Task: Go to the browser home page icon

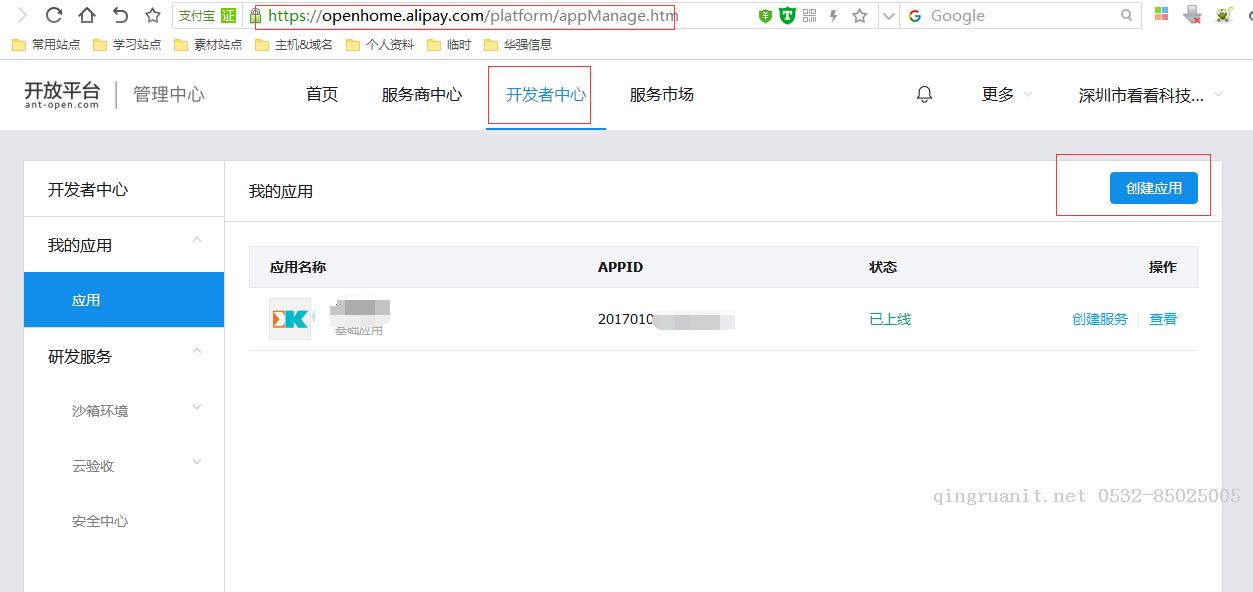Action: pyautogui.click(x=87, y=16)
